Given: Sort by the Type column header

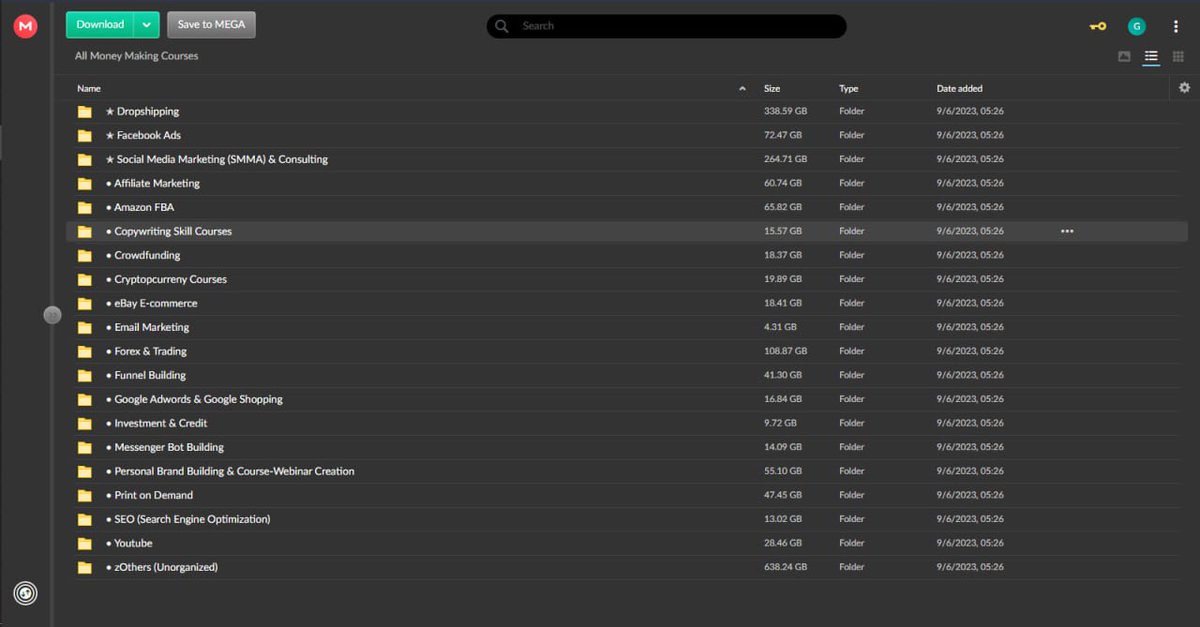Looking at the screenshot, I should pos(848,89).
